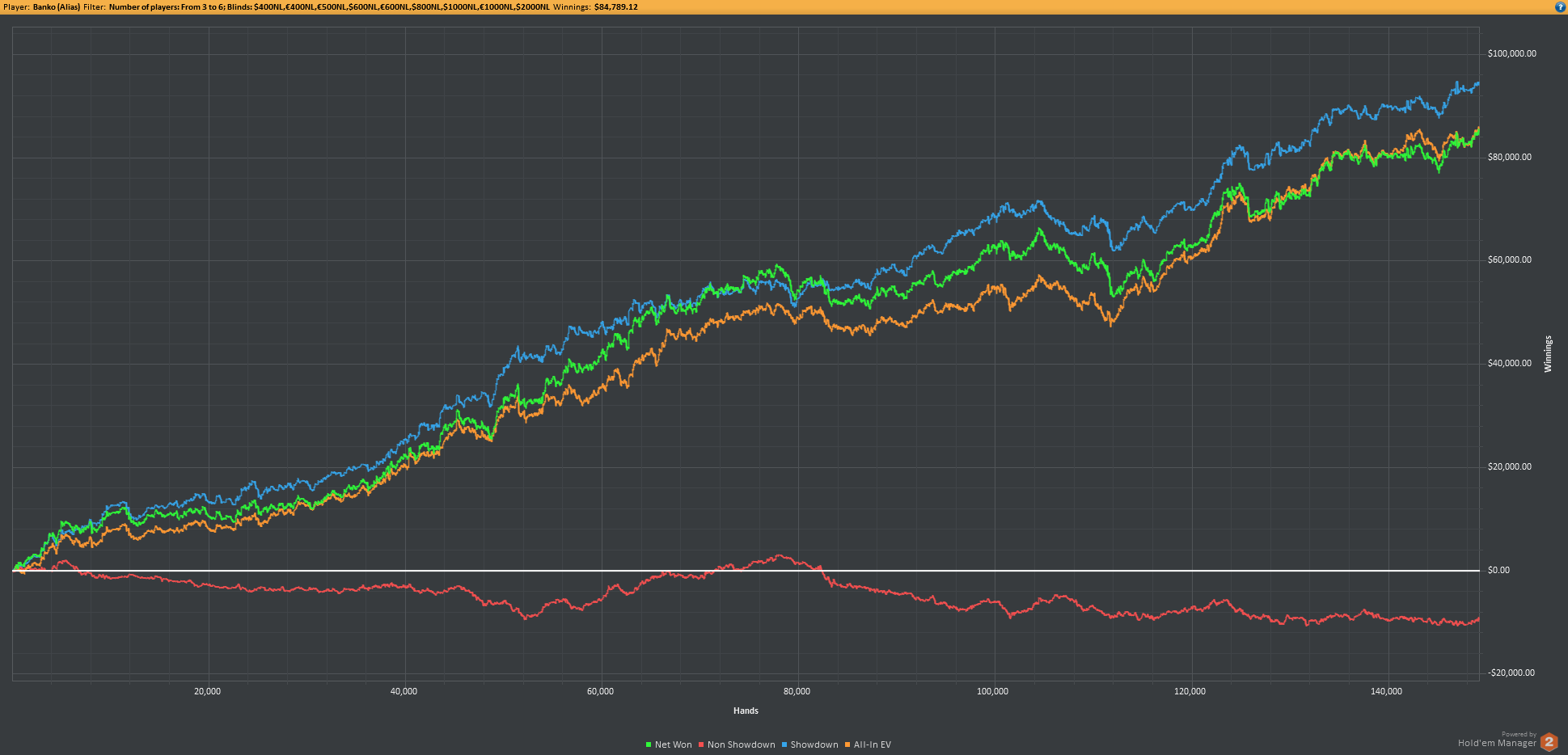The width and height of the screenshot is (1568, 755).
Task: Click the 80,000 hands x-axis tick label
Action: 797,691
